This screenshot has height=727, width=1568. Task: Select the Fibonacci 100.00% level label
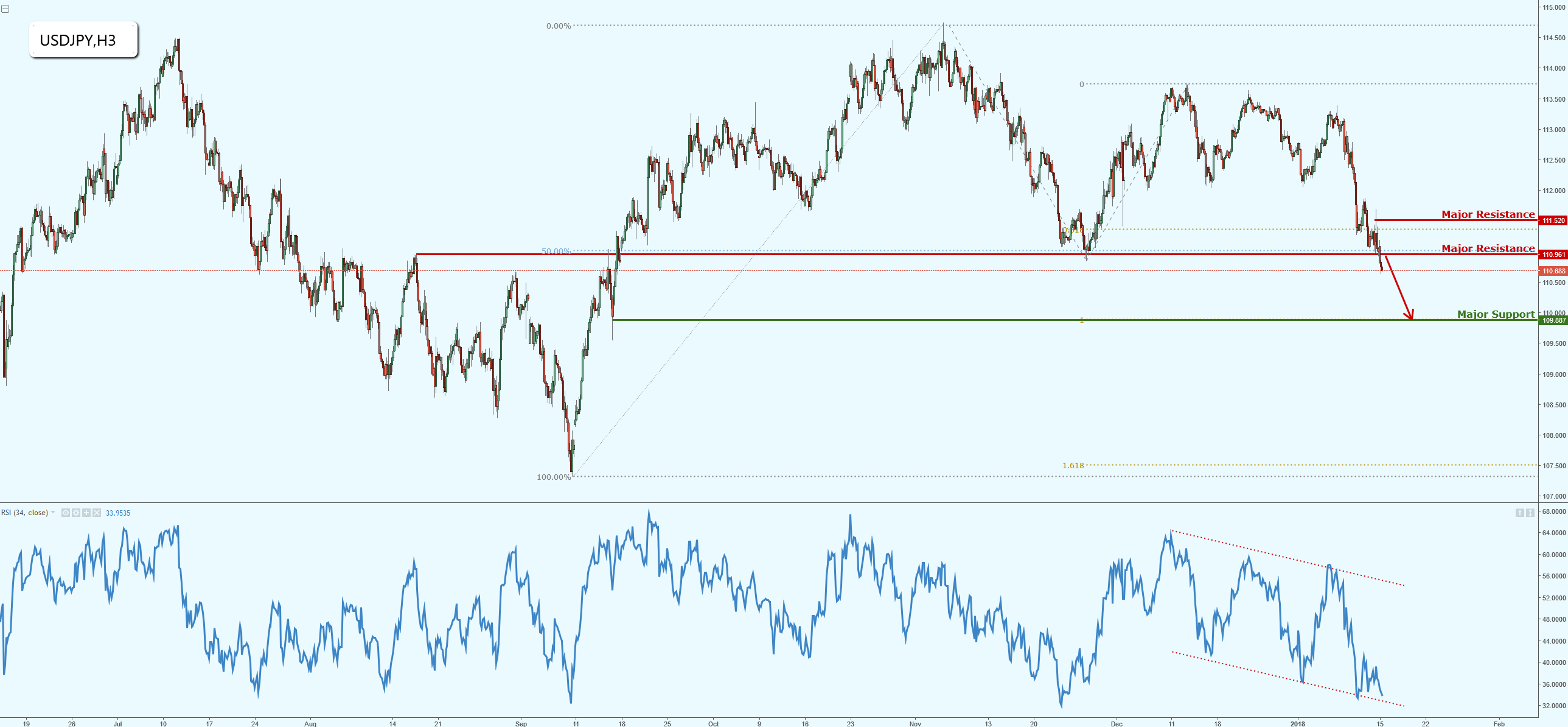click(x=553, y=477)
